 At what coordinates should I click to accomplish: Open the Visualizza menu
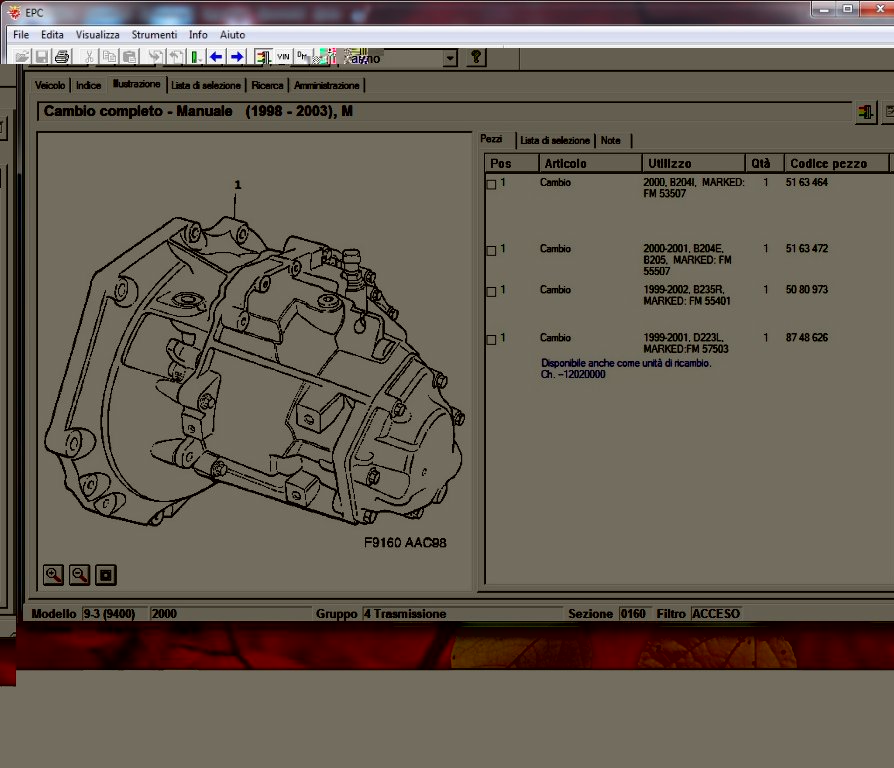(97, 35)
